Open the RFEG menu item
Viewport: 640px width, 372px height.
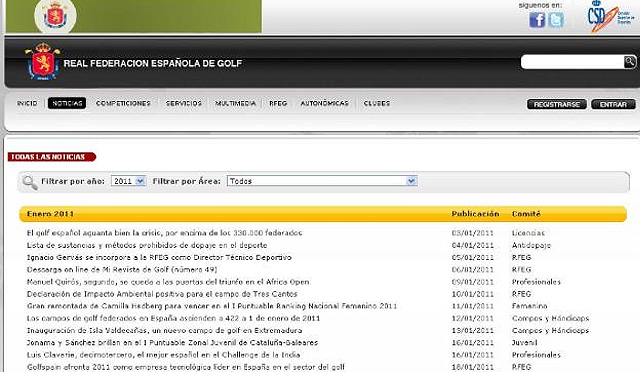(278, 103)
